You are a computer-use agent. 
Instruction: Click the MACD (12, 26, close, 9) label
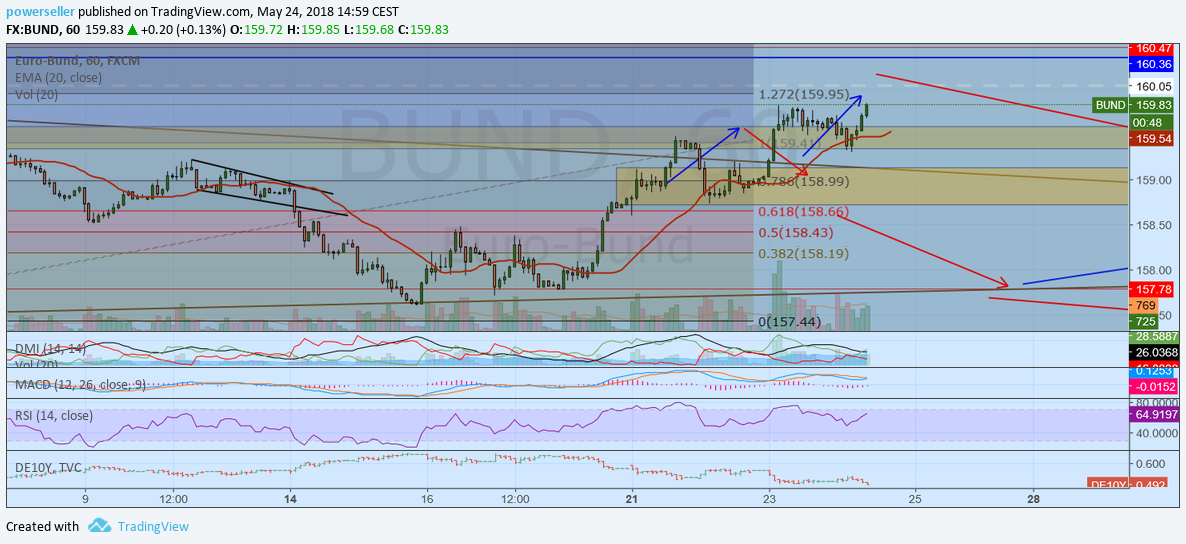coord(80,384)
